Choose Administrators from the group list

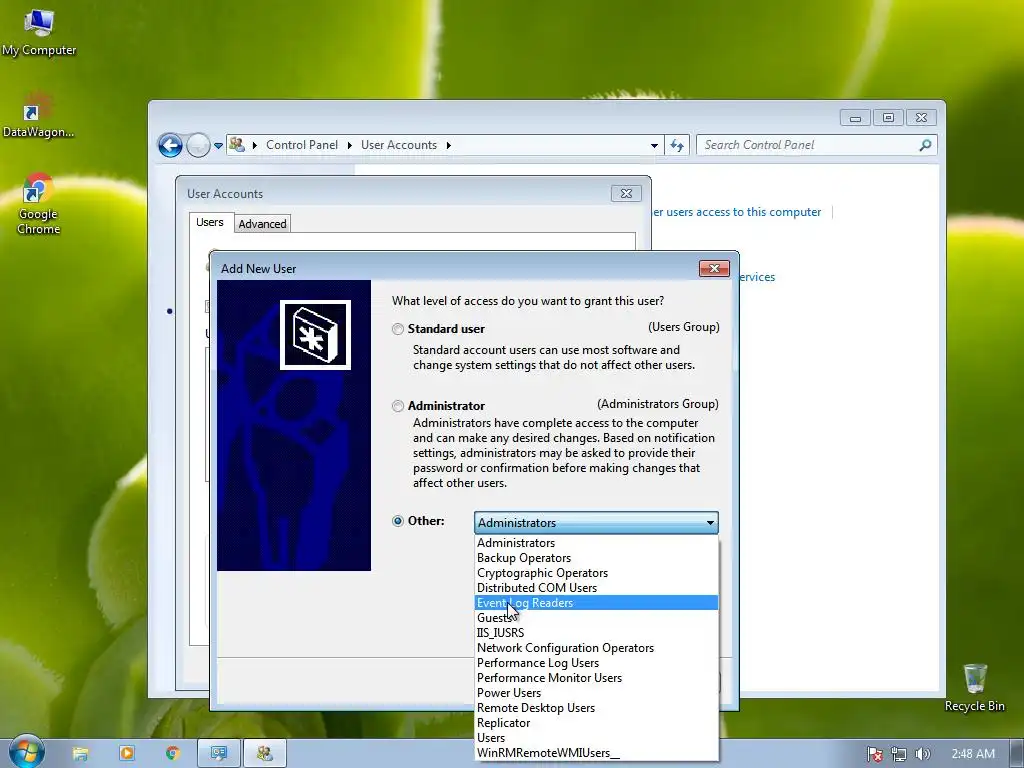tap(596, 543)
